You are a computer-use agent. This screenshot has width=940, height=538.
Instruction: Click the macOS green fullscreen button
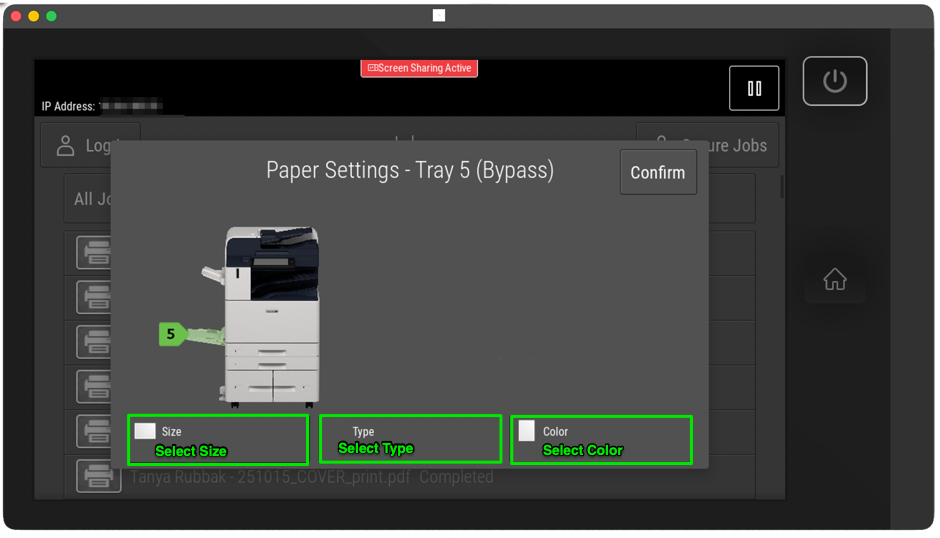[x=52, y=16]
